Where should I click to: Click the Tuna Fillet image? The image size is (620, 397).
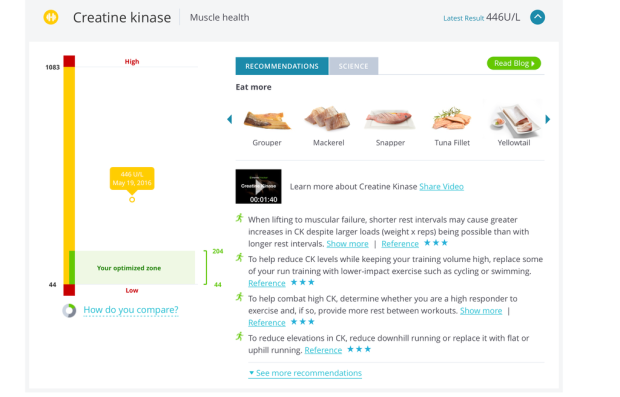pyautogui.click(x=452, y=119)
